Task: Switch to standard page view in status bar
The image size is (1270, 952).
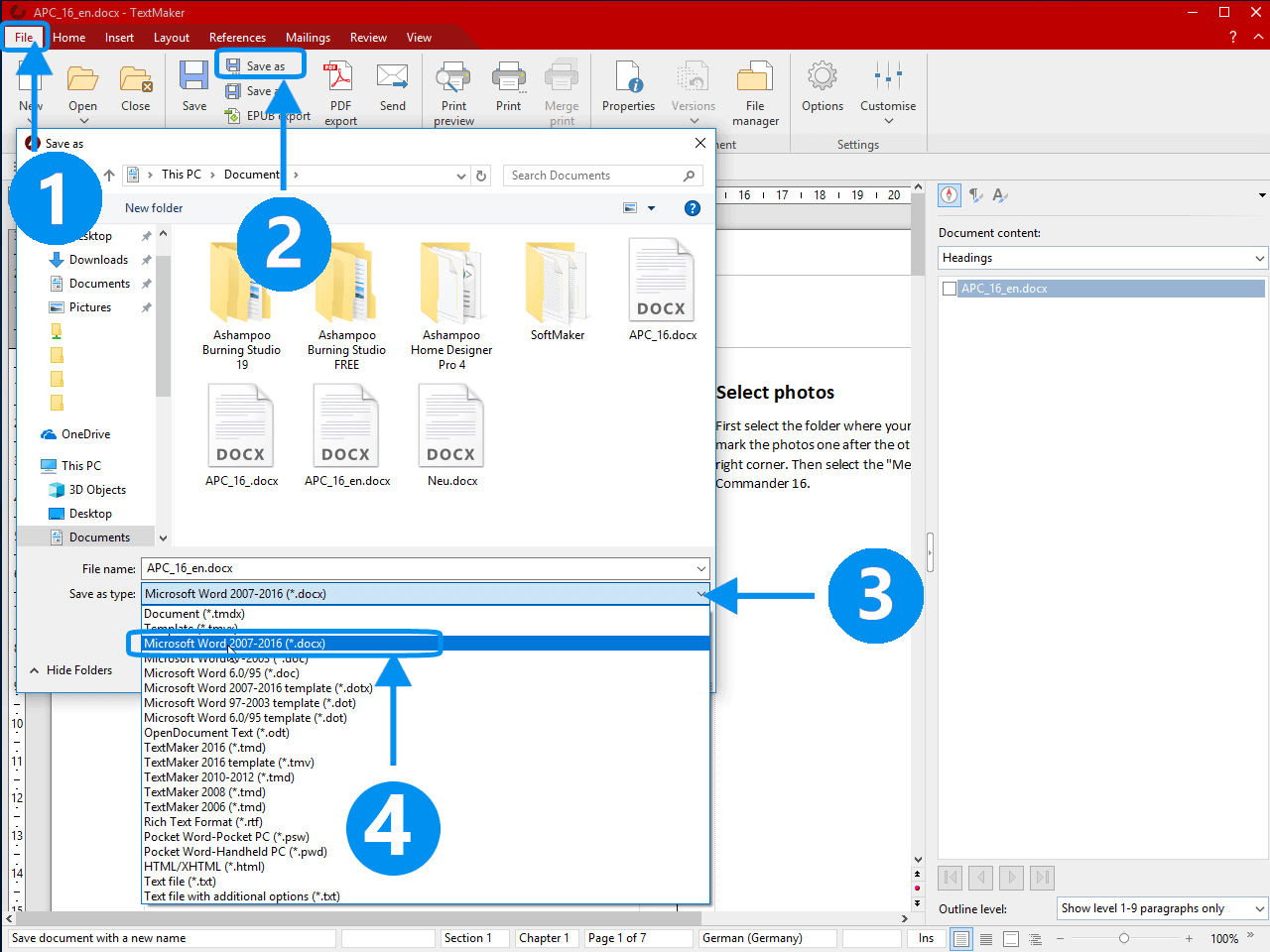Action: pyautogui.click(x=961, y=938)
